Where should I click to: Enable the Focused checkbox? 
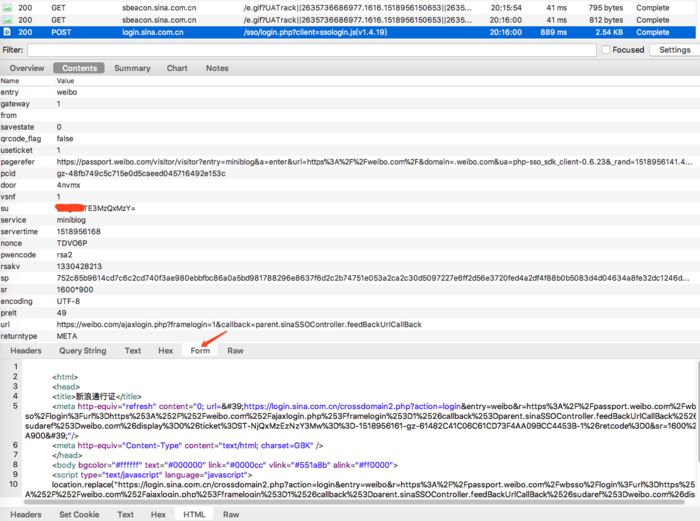605,50
